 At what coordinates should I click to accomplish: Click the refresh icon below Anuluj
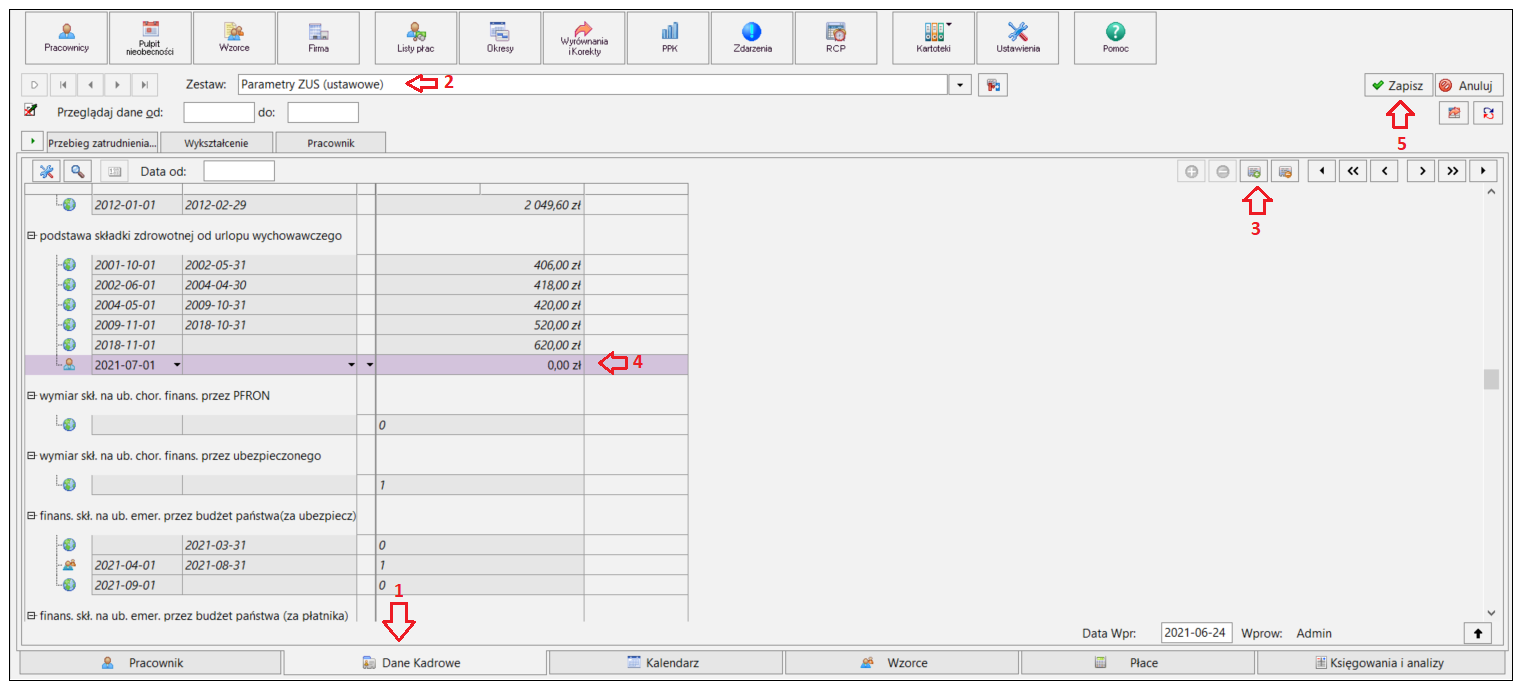[x=1489, y=113]
